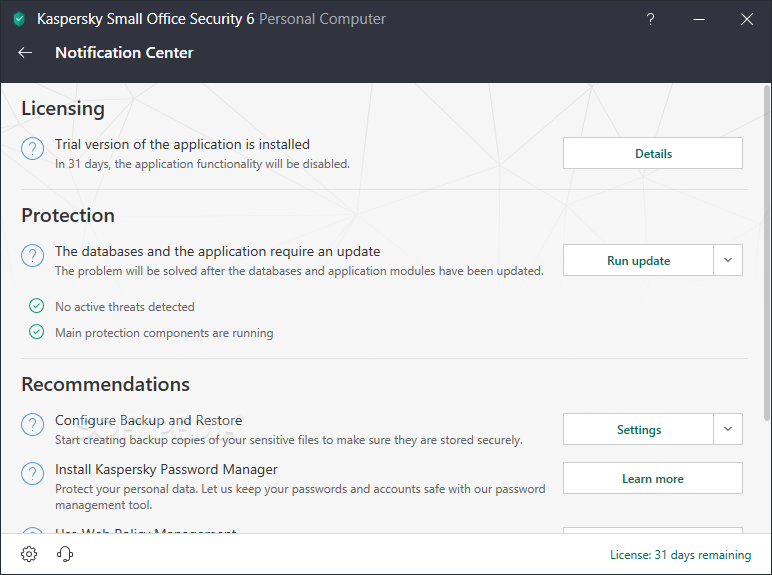The height and width of the screenshot is (575, 772).
Task: Close the Kaspersky window
Action: point(747,19)
